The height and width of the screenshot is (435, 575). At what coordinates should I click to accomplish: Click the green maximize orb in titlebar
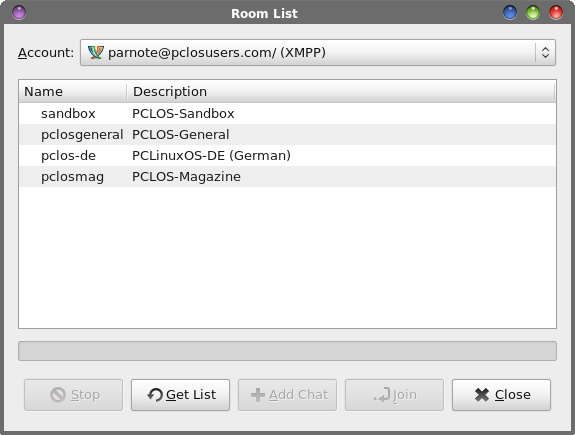click(533, 12)
